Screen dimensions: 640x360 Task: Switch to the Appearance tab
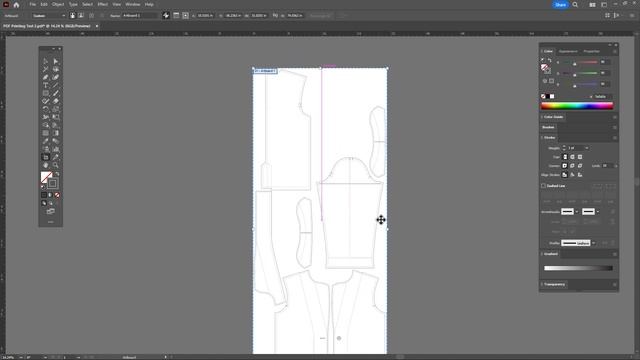568,51
